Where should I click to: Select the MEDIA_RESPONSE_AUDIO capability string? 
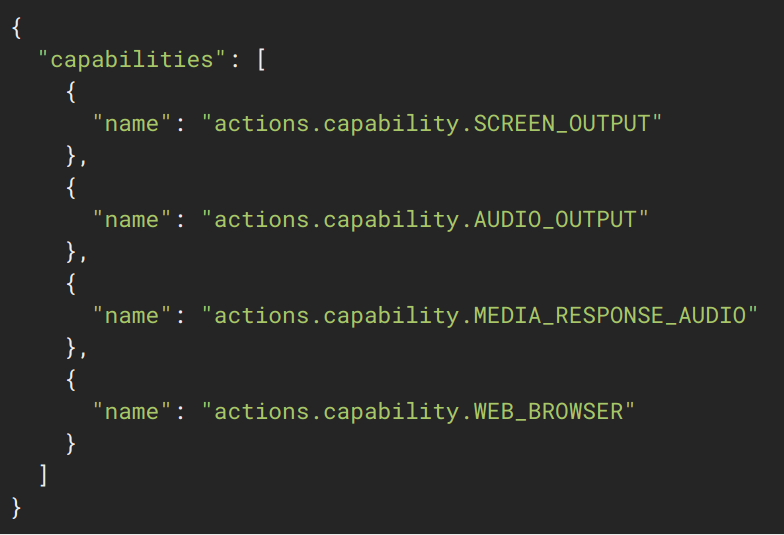click(x=479, y=315)
